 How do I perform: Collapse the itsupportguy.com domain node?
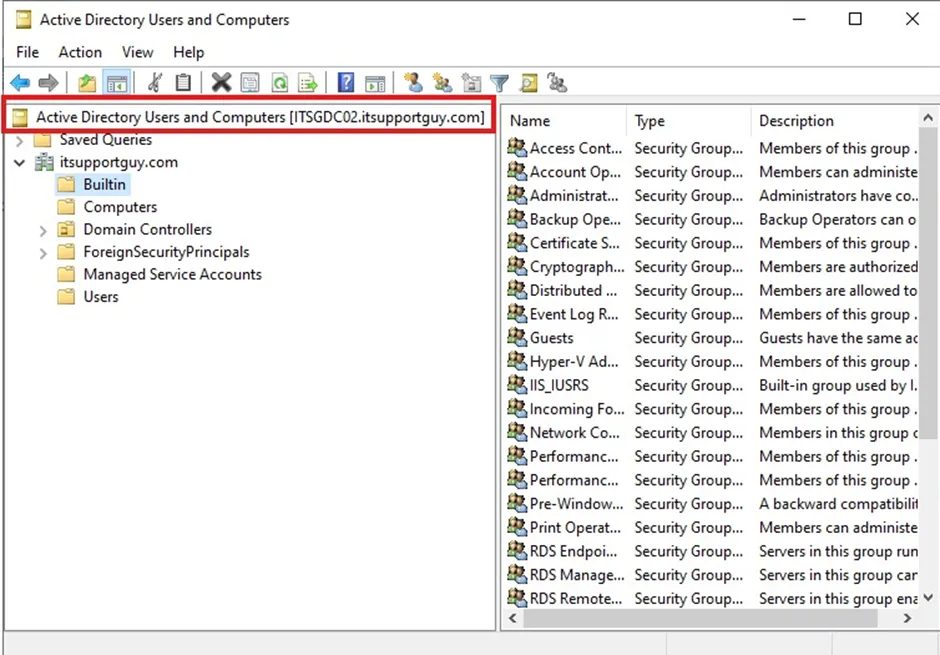pos(19,162)
